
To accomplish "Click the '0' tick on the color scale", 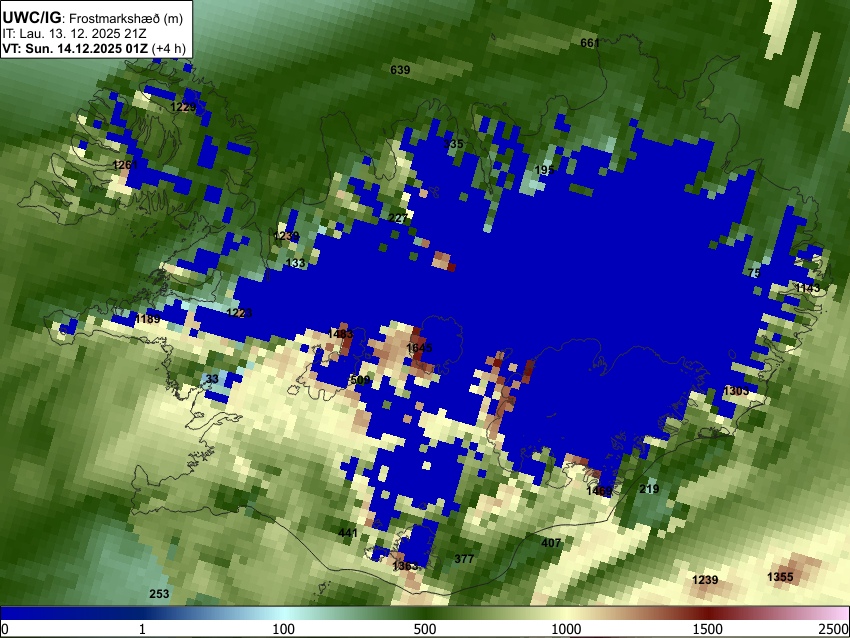I will (x=5, y=629).
